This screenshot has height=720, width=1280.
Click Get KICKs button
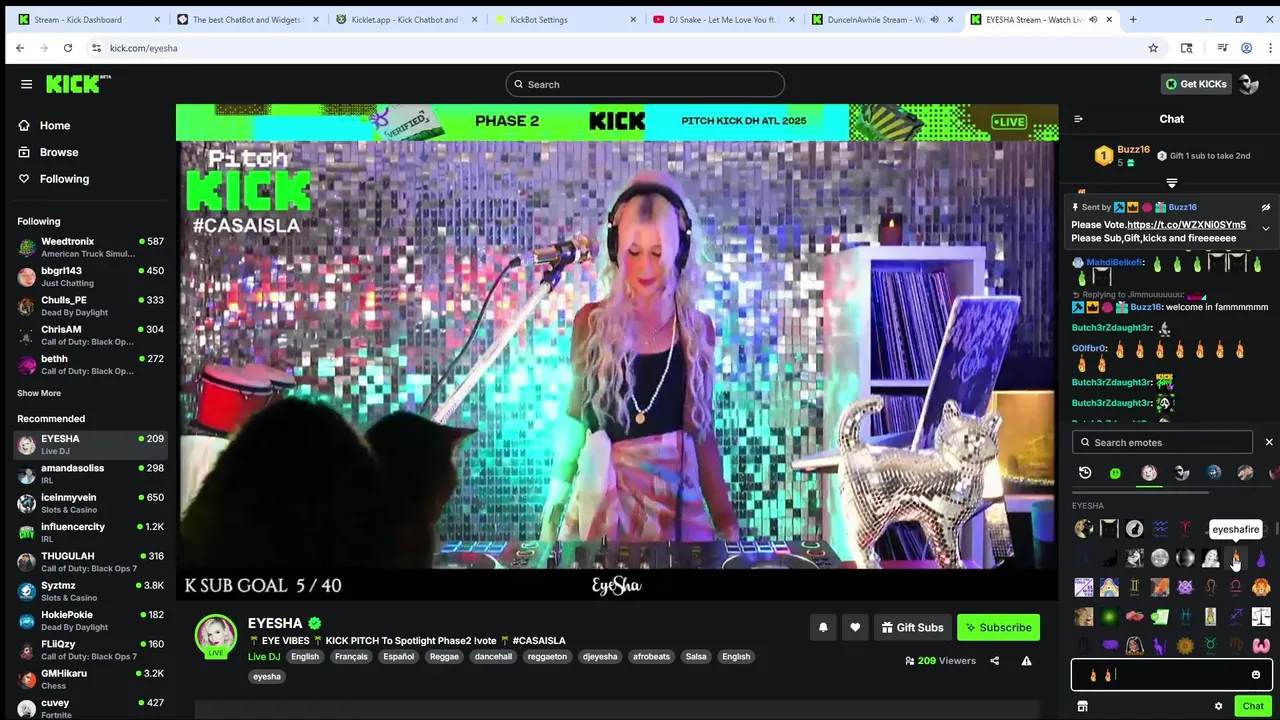(1195, 84)
